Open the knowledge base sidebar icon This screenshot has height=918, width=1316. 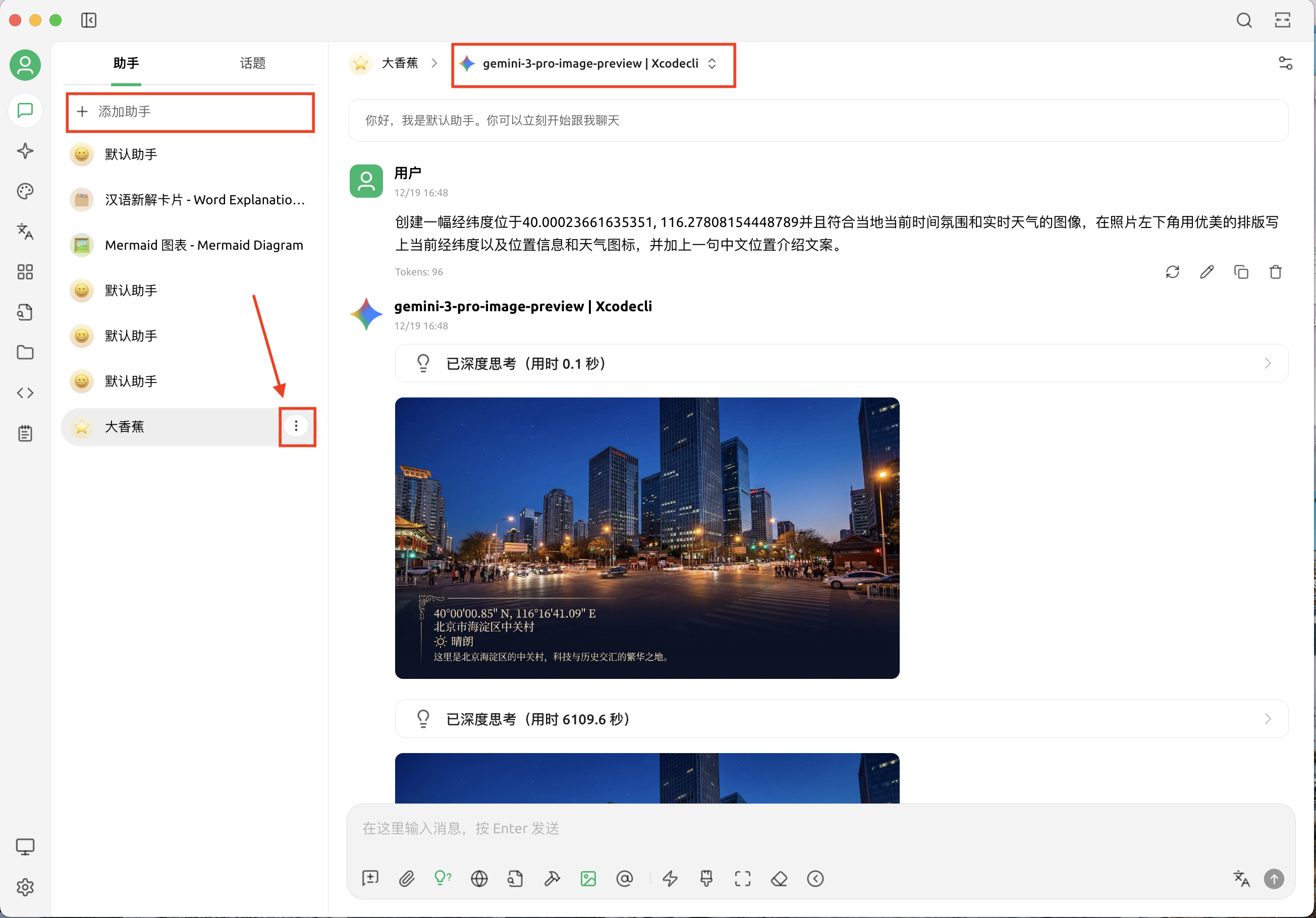tap(25, 312)
